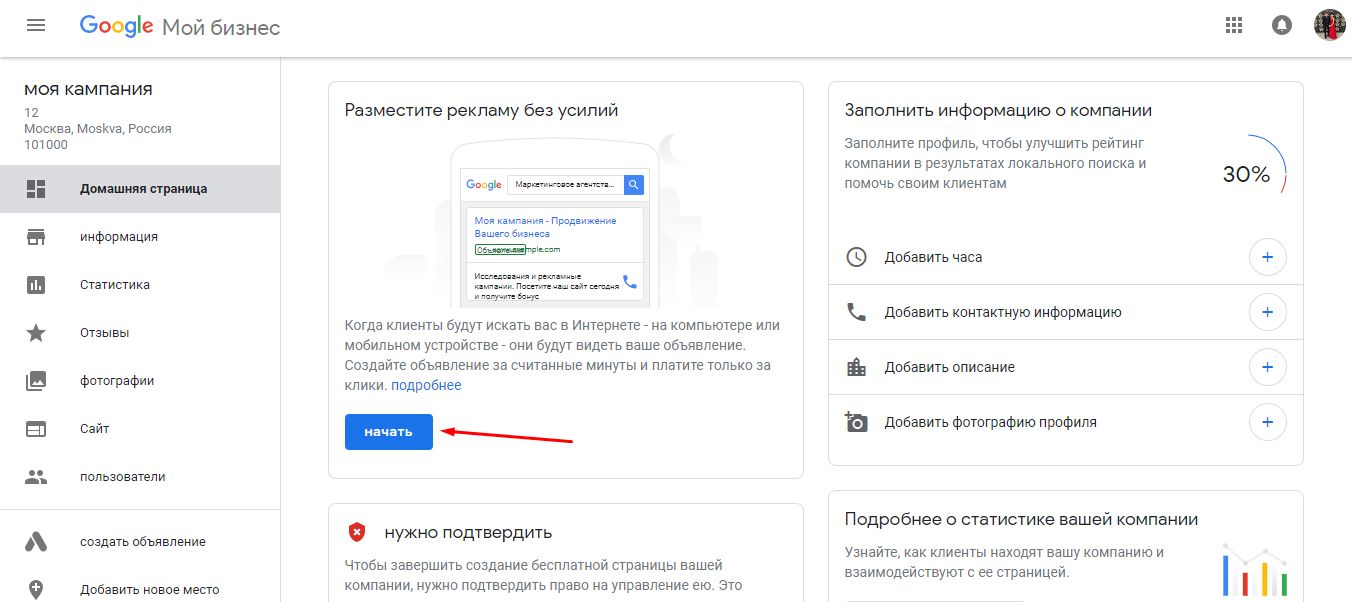Click Подробнее о статистике вашей компании heading

click(1021, 519)
